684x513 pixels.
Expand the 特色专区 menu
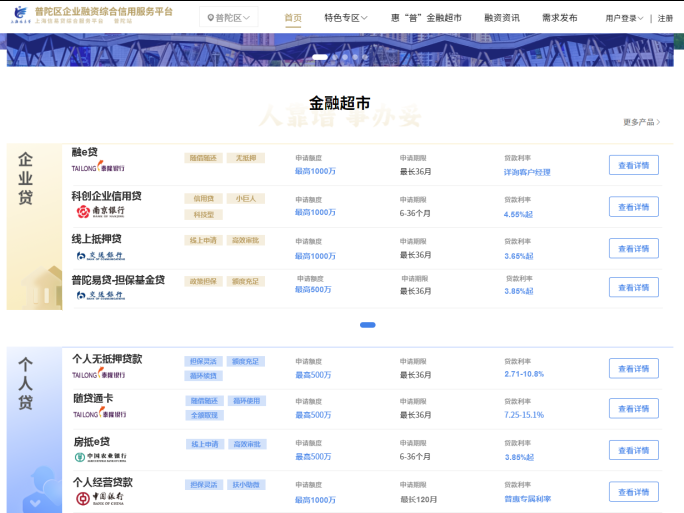point(346,18)
